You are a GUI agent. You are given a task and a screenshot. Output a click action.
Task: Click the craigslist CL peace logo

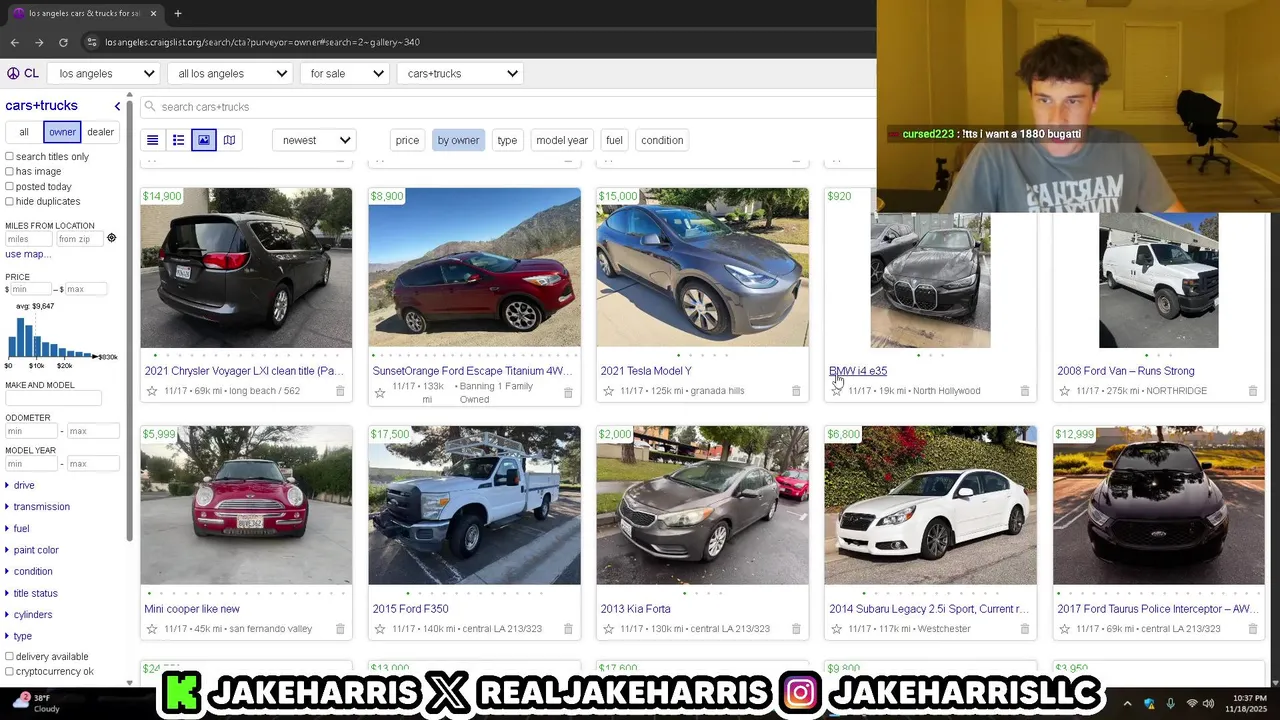point(22,73)
